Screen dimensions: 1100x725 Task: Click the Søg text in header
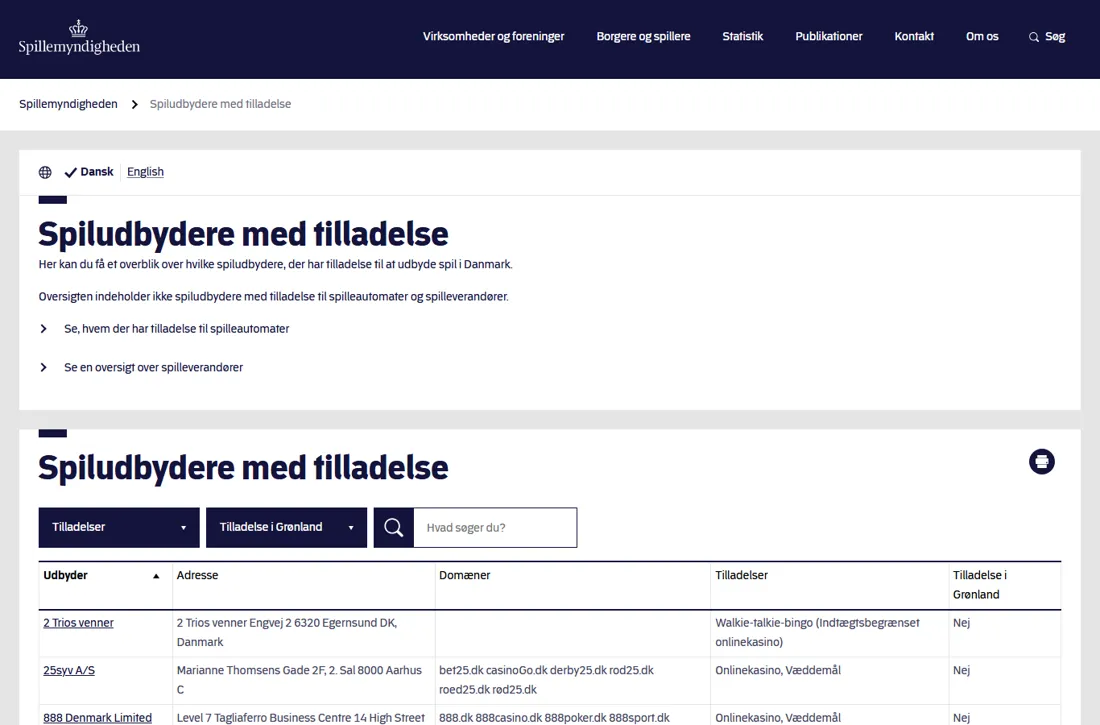coord(1054,36)
